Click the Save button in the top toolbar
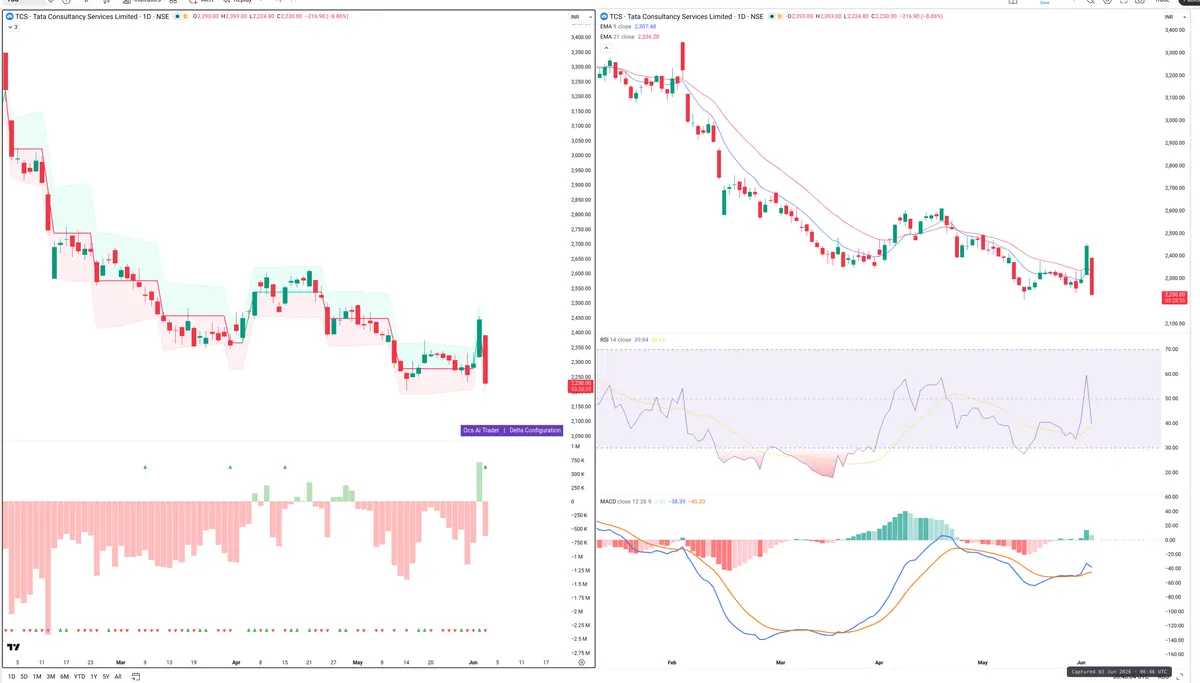Viewport: 1200px width, 683px height. coord(1045,3)
